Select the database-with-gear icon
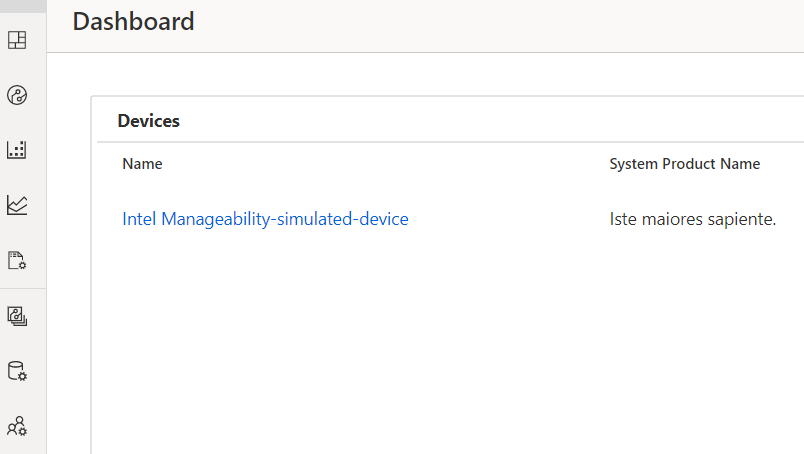The width and height of the screenshot is (804, 454). (x=17, y=372)
